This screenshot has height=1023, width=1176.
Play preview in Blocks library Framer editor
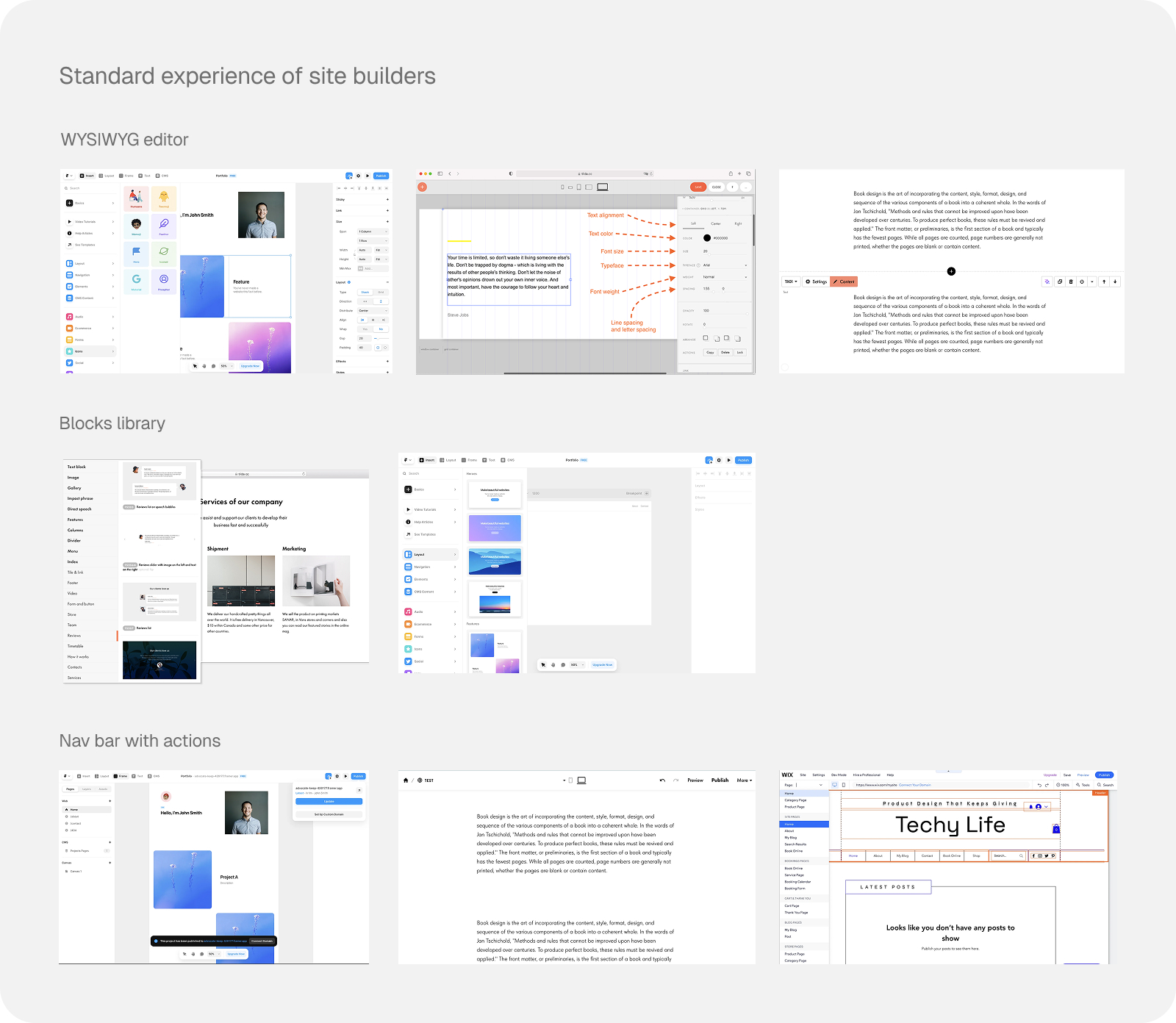[729, 460]
